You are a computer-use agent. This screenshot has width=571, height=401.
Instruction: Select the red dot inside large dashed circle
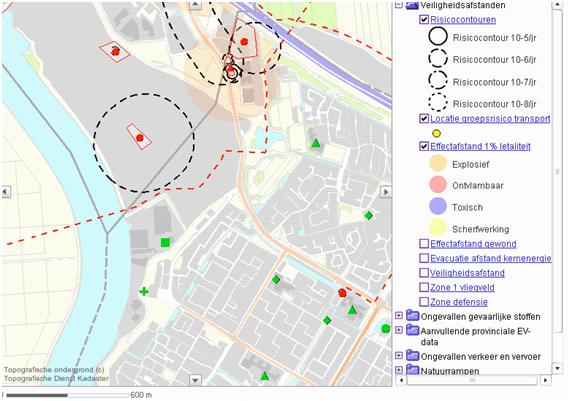coord(139,138)
